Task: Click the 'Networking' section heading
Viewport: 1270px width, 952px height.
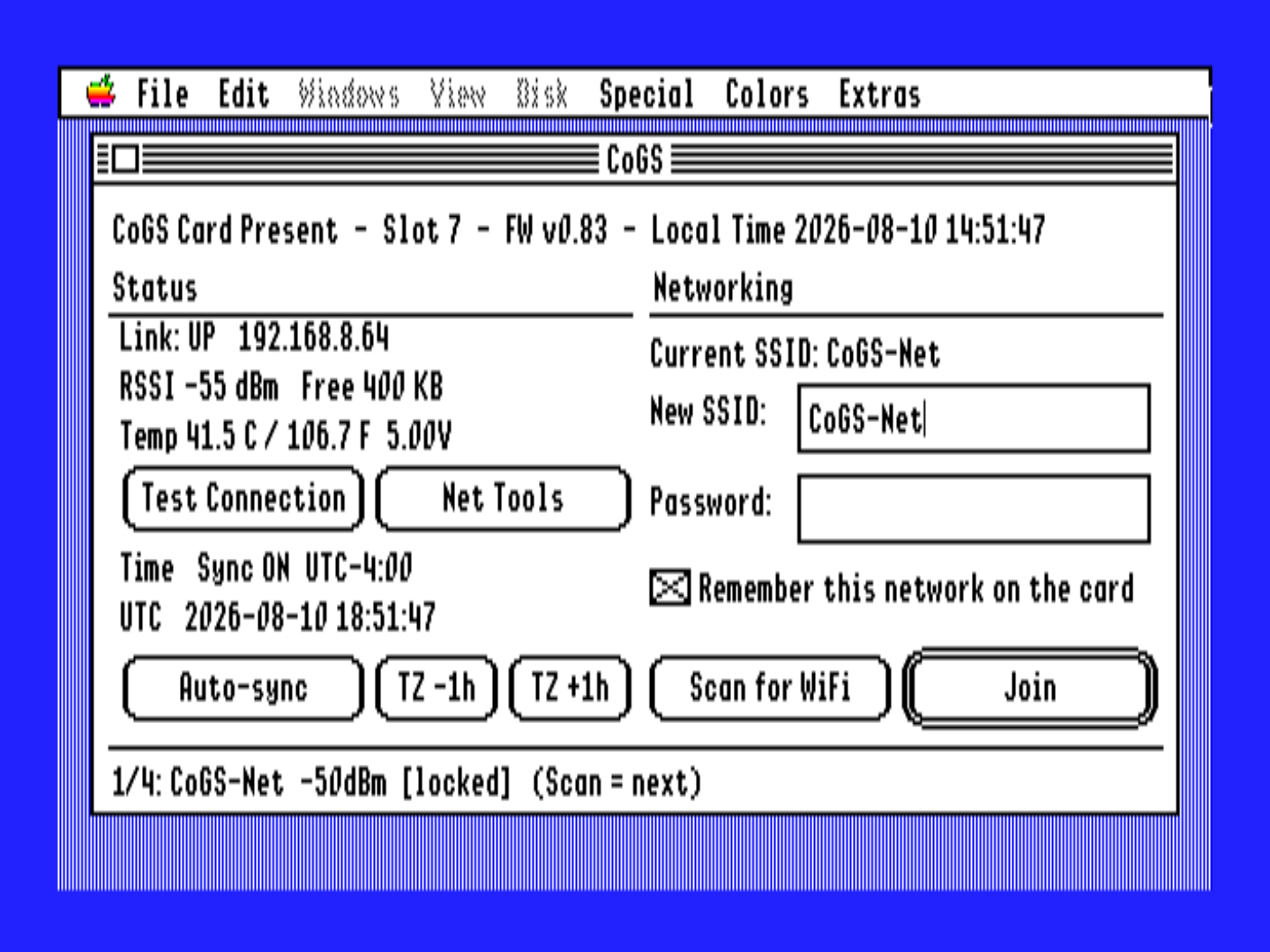Action: click(x=723, y=289)
